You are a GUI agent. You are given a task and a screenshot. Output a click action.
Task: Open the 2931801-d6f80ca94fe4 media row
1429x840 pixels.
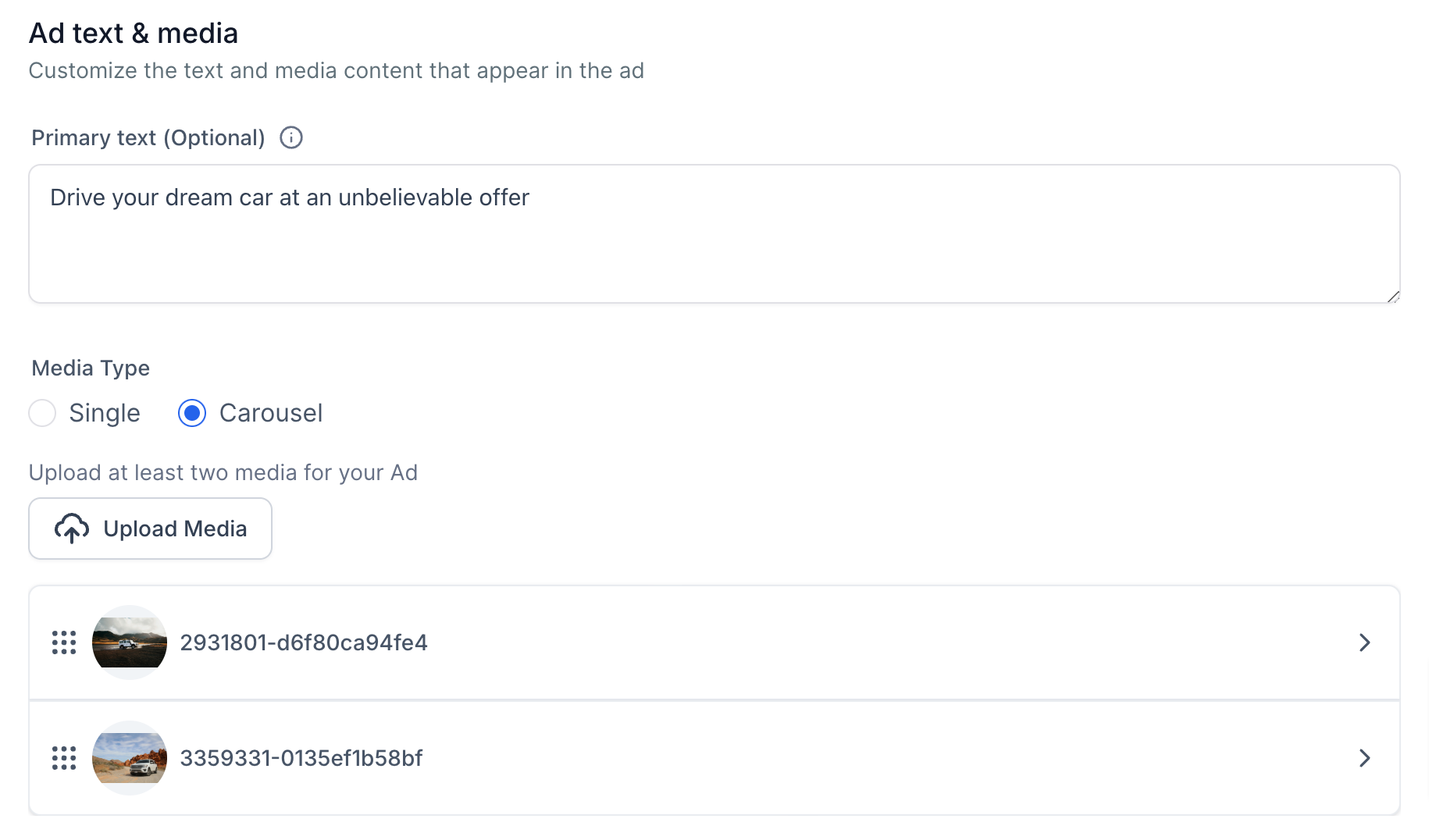[714, 642]
